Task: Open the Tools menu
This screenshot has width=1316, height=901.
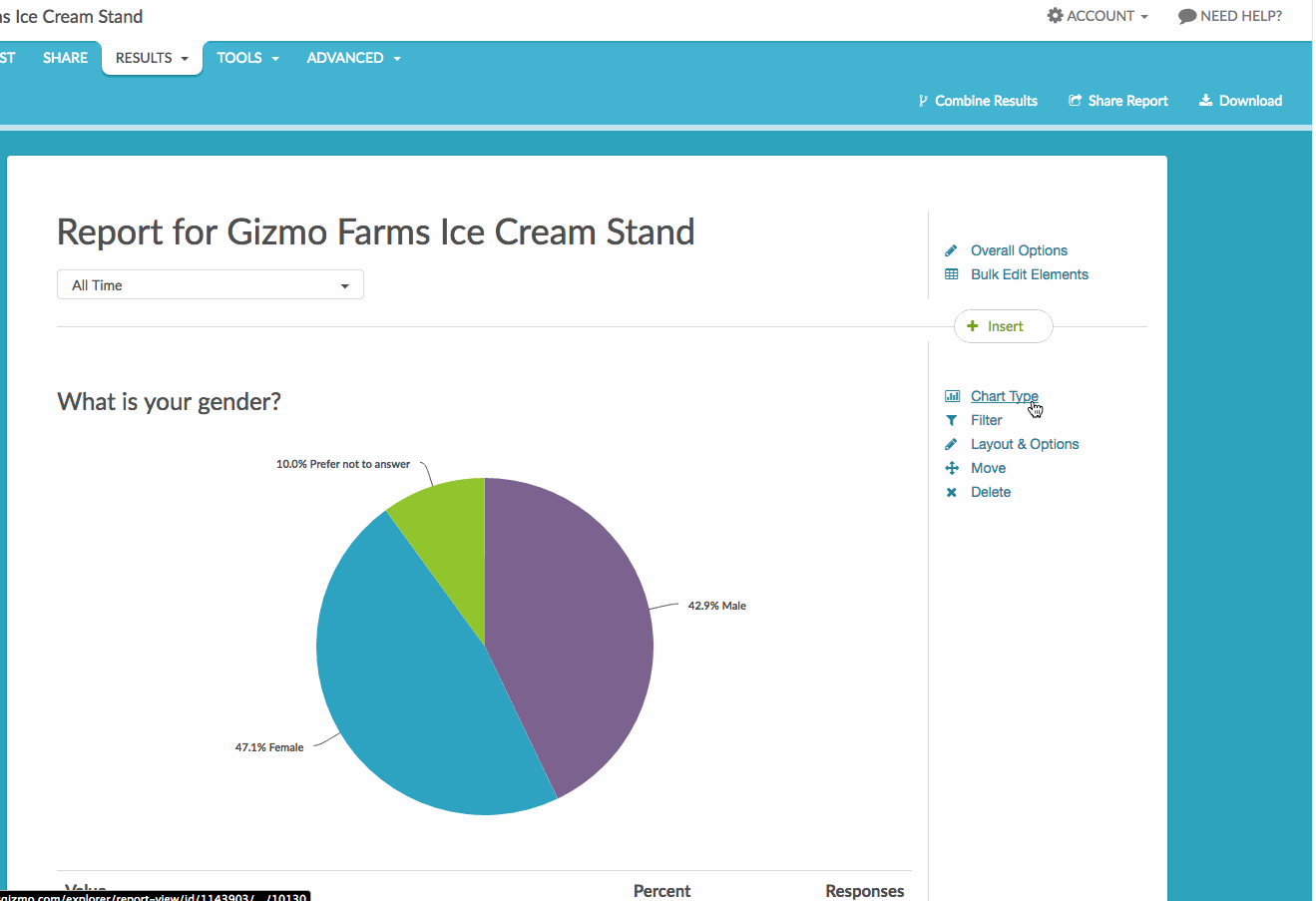Action: [x=248, y=58]
